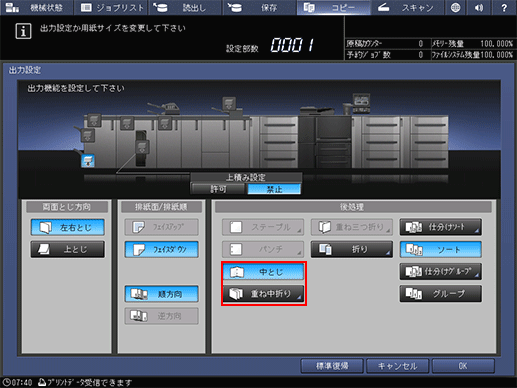Select the tray icon on the upper left finisher
517x388 pixels.
[94, 120]
